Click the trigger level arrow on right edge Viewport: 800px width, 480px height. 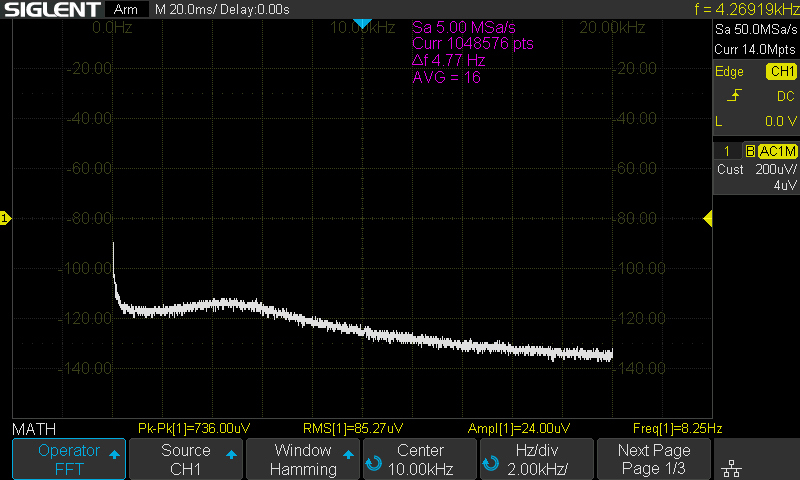(708, 219)
